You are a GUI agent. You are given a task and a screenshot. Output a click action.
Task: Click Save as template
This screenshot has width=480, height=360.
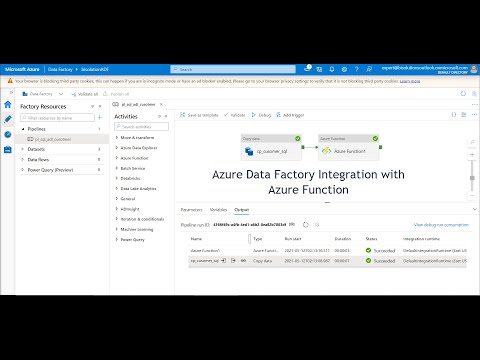pyautogui.click(x=199, y=115)
